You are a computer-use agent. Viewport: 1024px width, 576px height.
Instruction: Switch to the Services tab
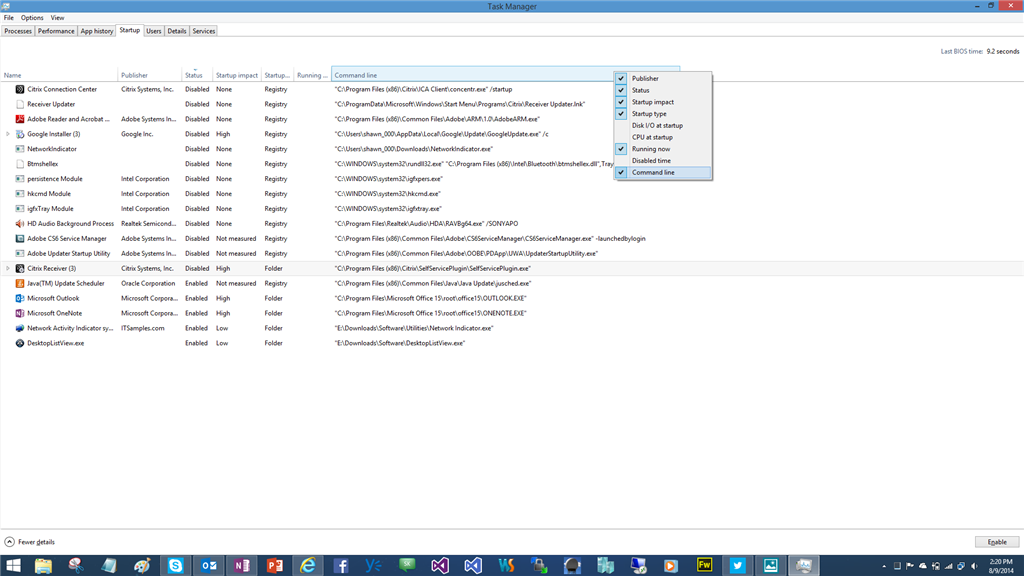tap(204, 31)
